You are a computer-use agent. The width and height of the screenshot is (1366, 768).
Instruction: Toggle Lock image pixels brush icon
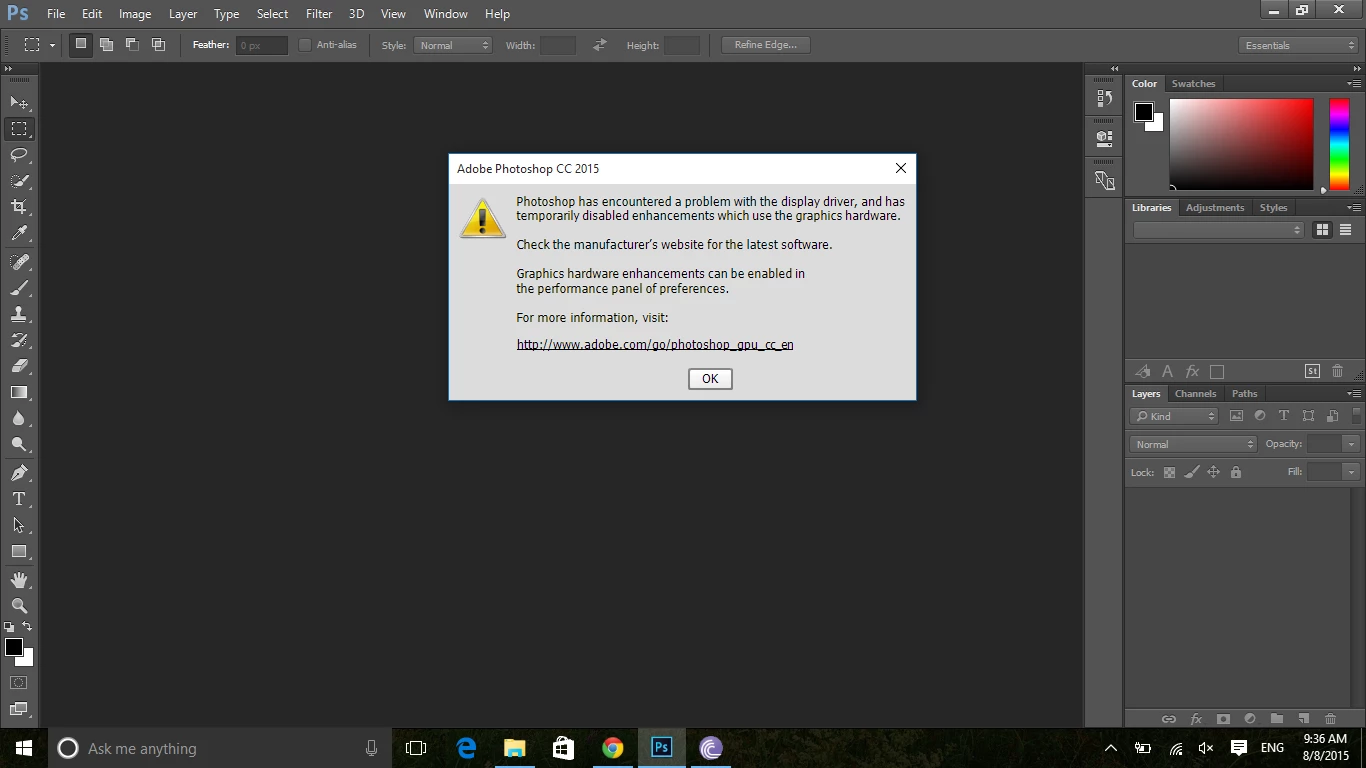pyautogui.click(x=1191, y=472)
